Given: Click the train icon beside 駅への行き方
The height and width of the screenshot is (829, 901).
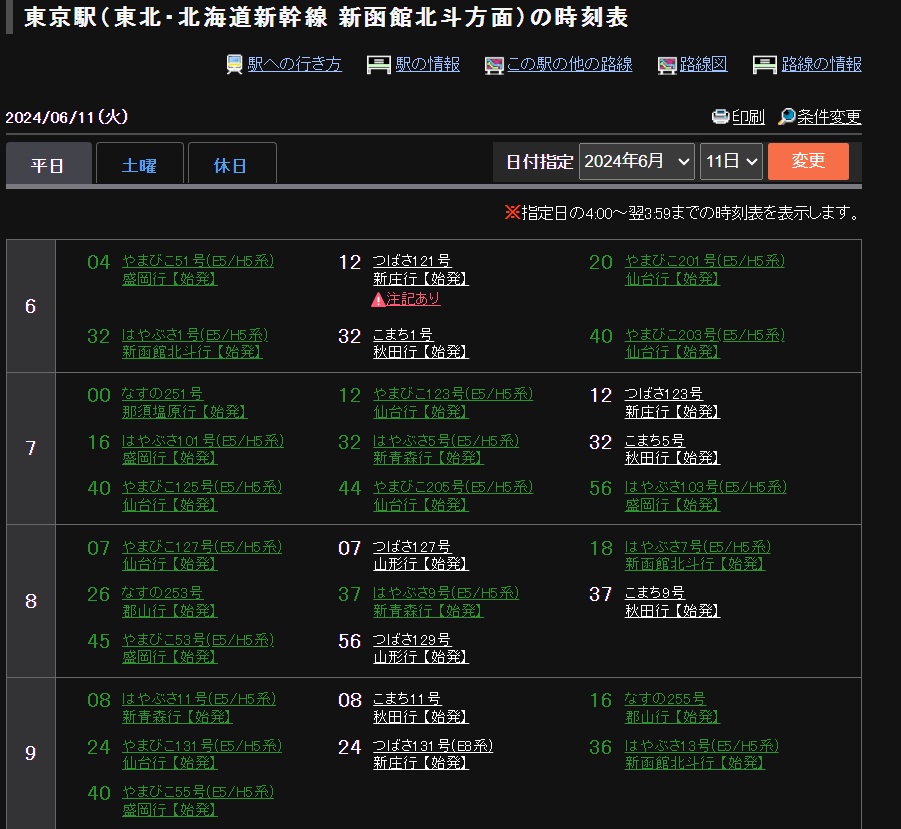Looking at the screenshot, I should (235, 65).
